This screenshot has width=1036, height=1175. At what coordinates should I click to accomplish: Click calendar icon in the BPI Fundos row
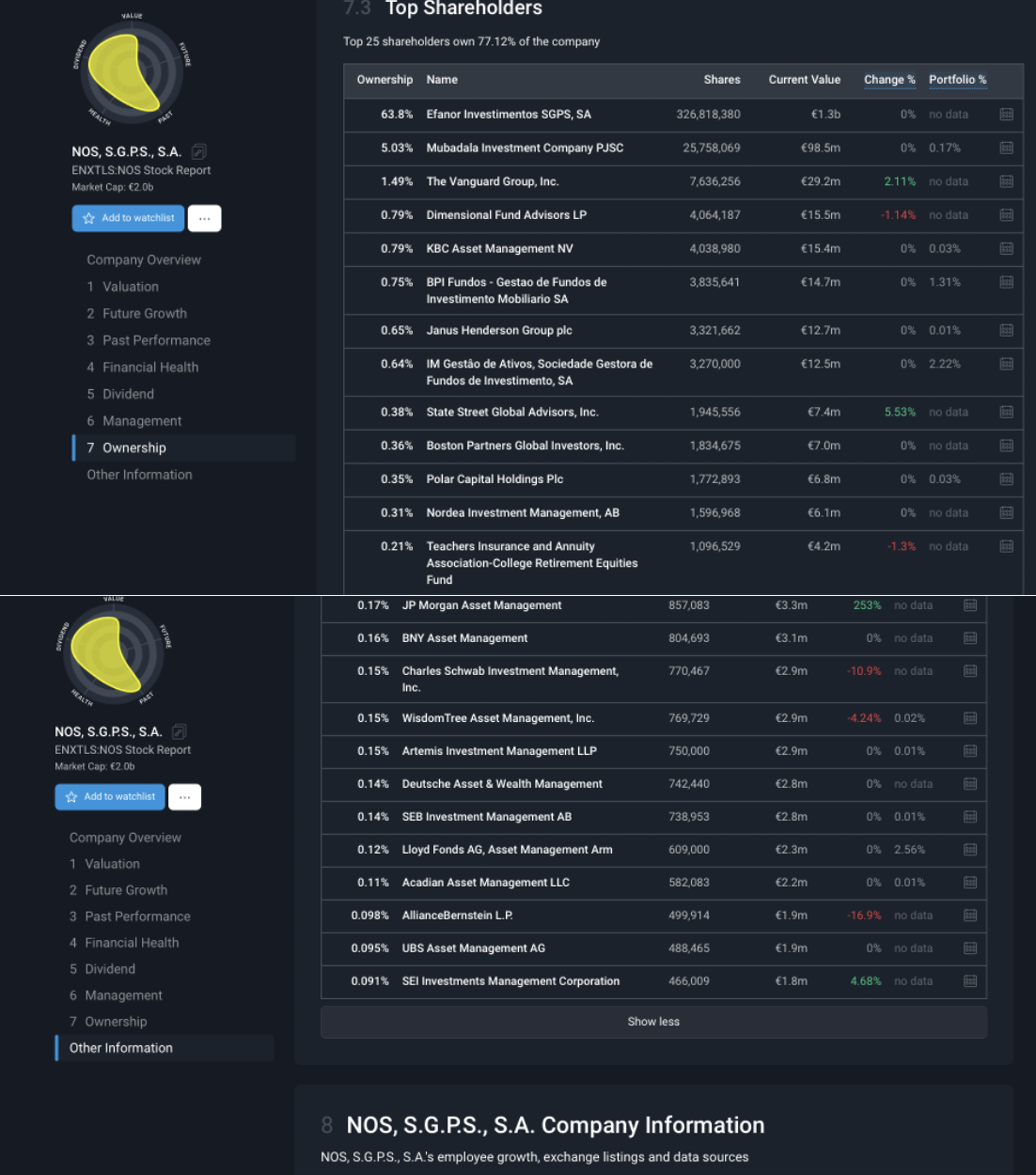point(1006,282)
